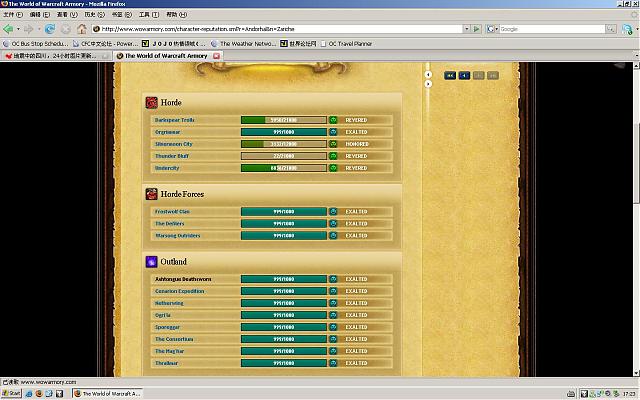Open the 查看 (V) menu
This screenshot has height=400, width=640.
point(67,15)
